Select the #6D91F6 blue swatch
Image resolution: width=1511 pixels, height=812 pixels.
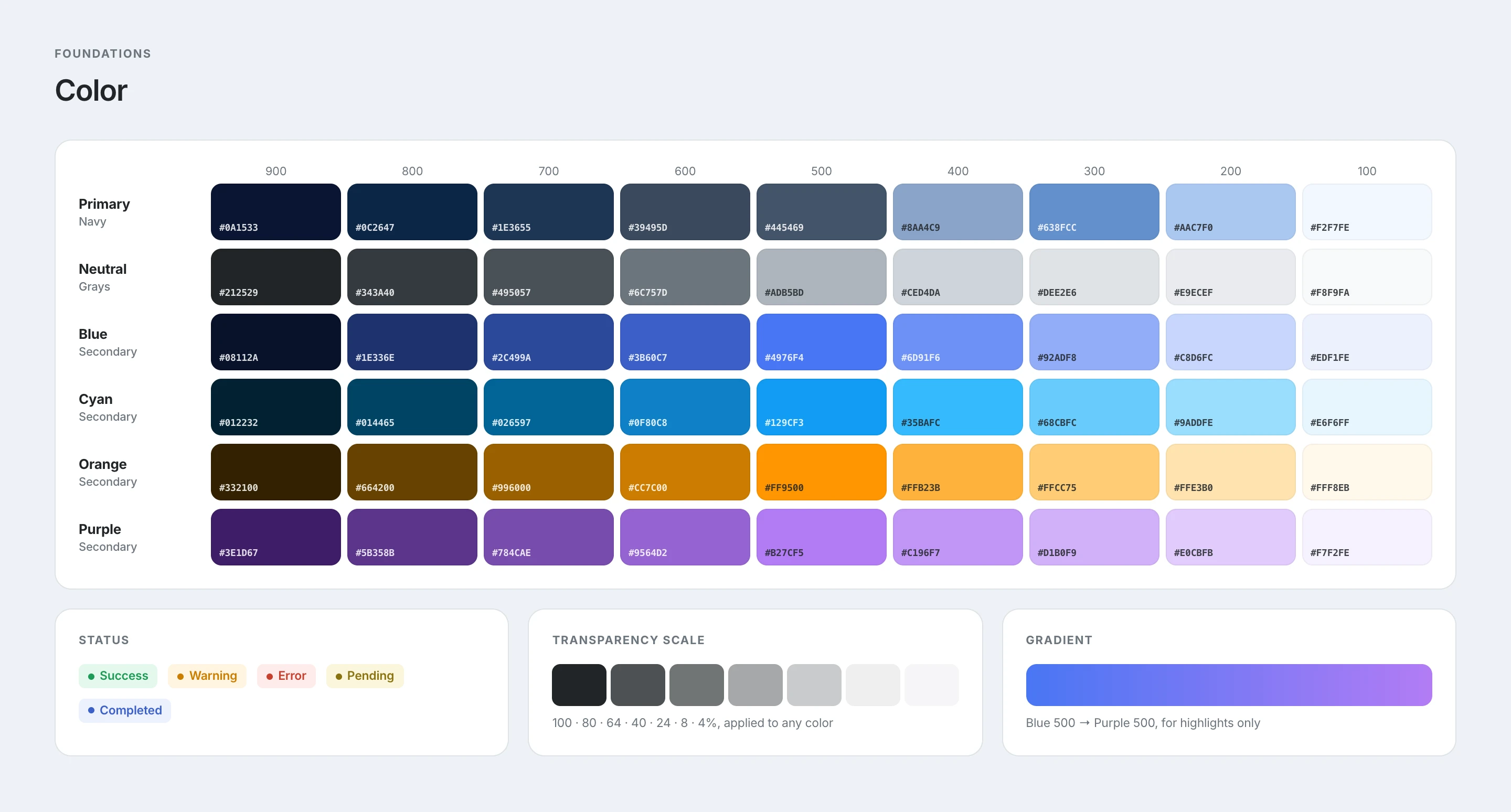tap(957, 342)
